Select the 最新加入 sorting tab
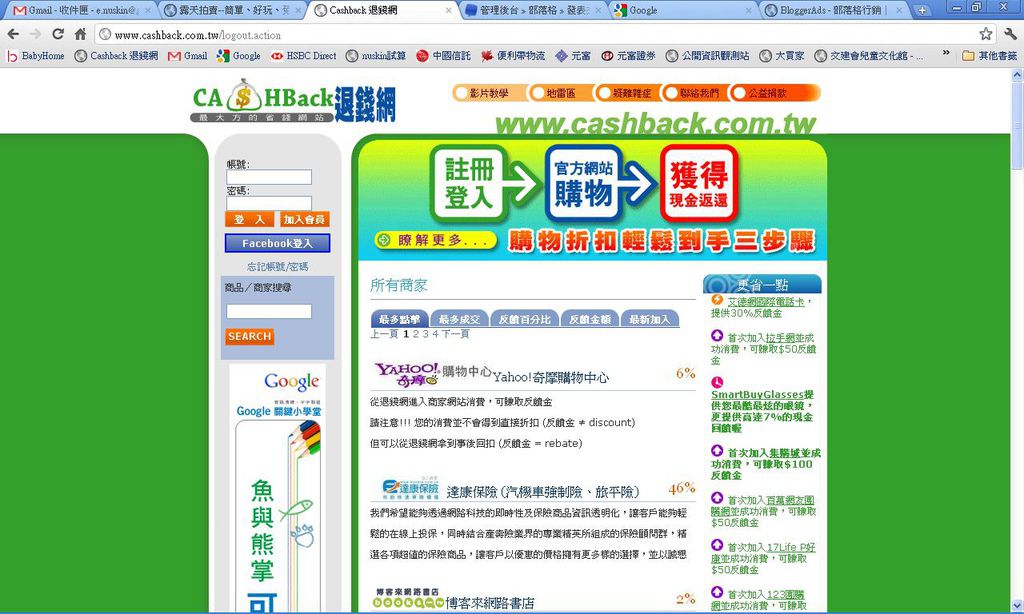 [x=650, y=319]
